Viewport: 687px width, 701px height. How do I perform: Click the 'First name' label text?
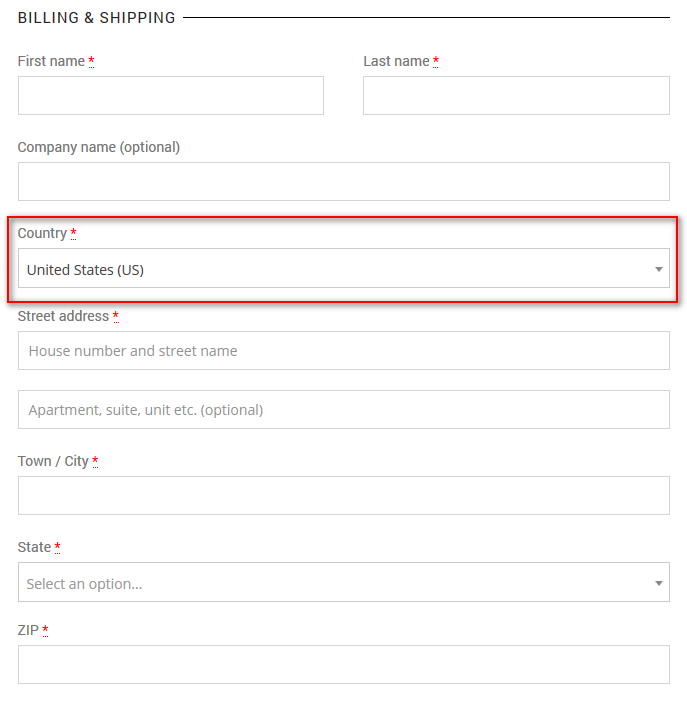51,61
